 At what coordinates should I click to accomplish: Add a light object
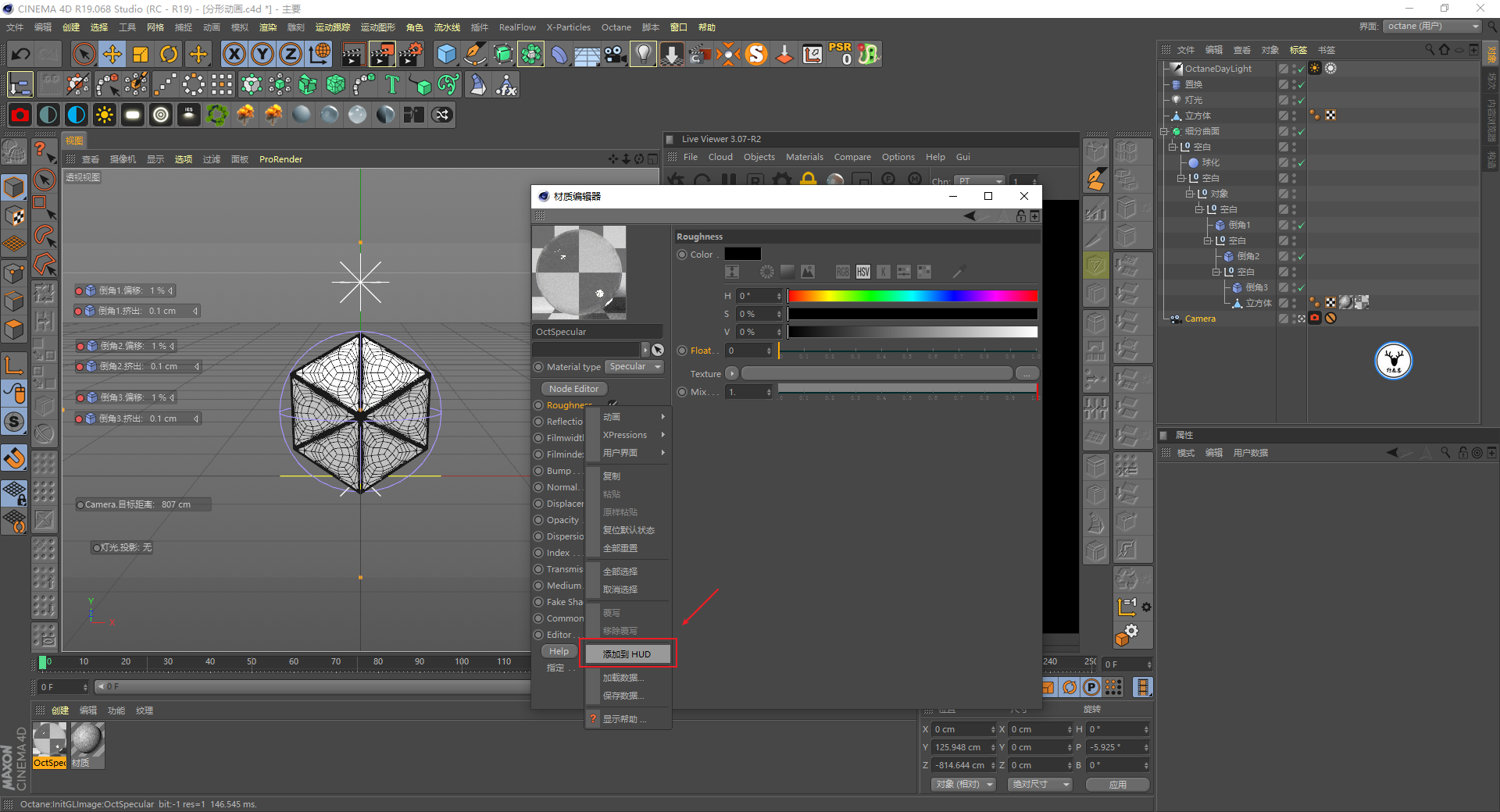pyautogui.click(x=643, y=54)
